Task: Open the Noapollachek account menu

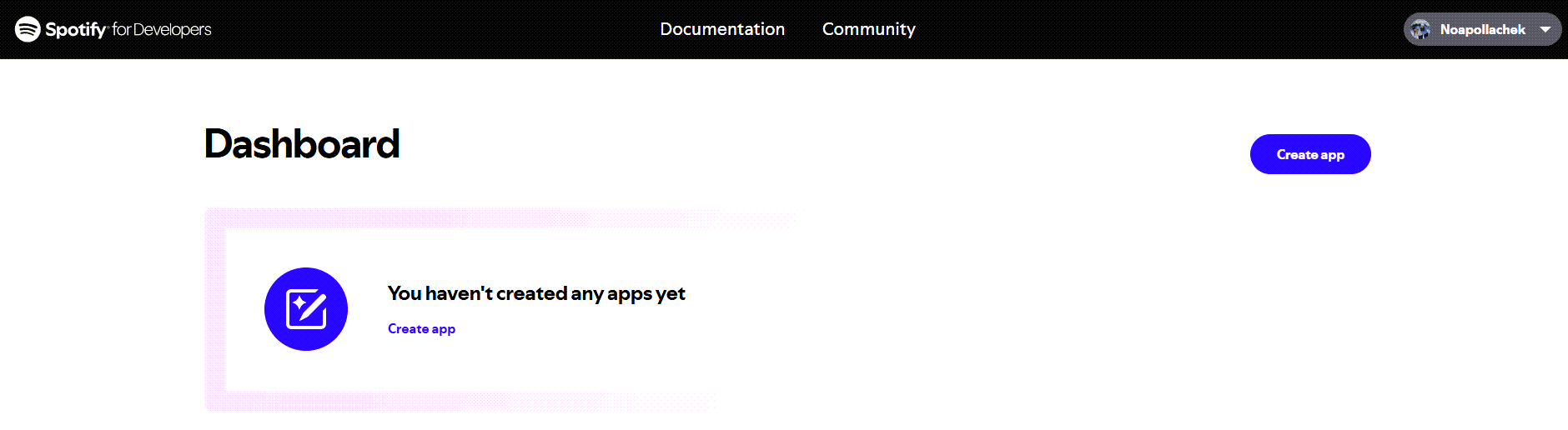Action: [1482, 30]
